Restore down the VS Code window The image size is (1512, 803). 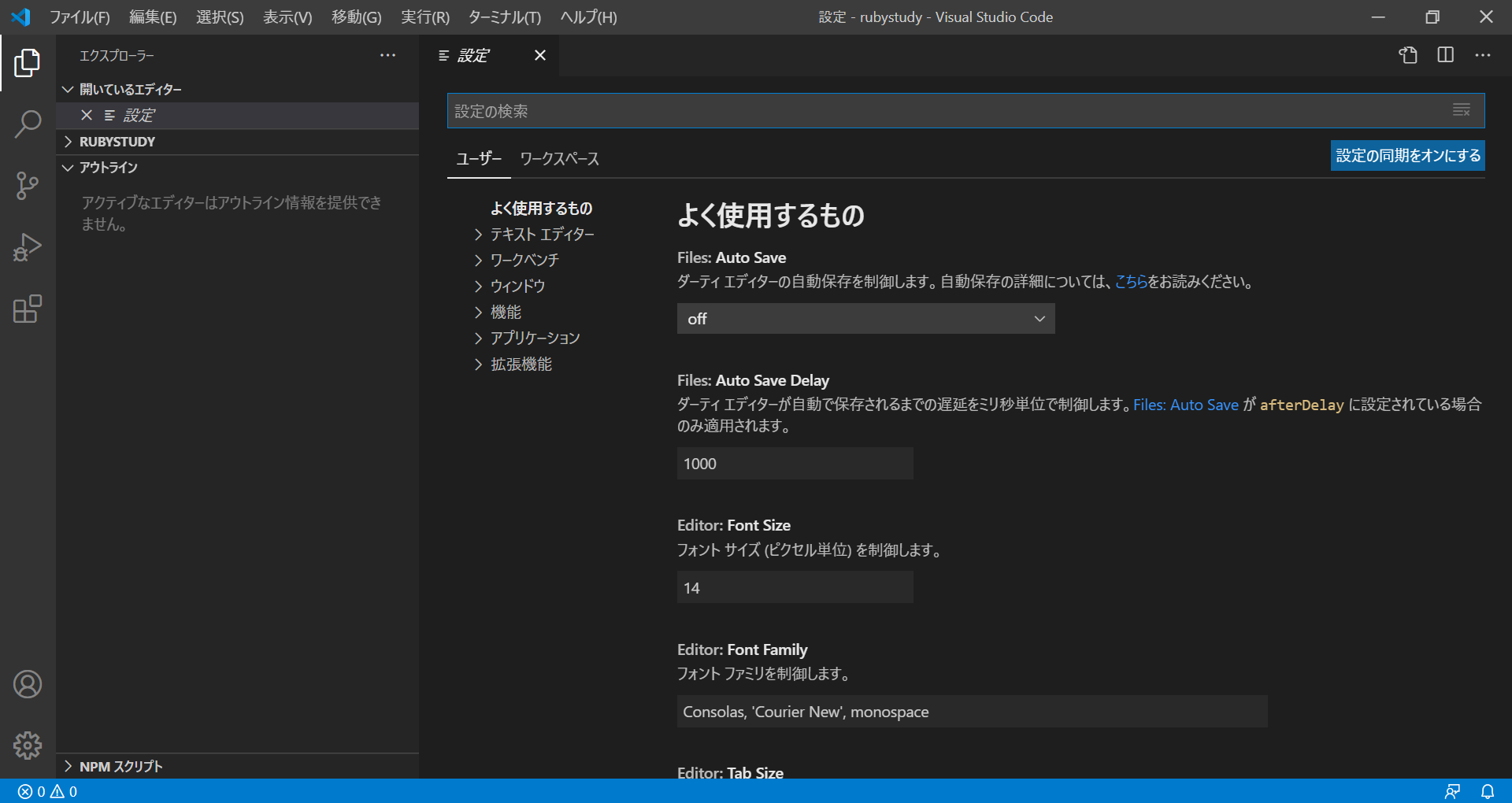click(1432, 17)
